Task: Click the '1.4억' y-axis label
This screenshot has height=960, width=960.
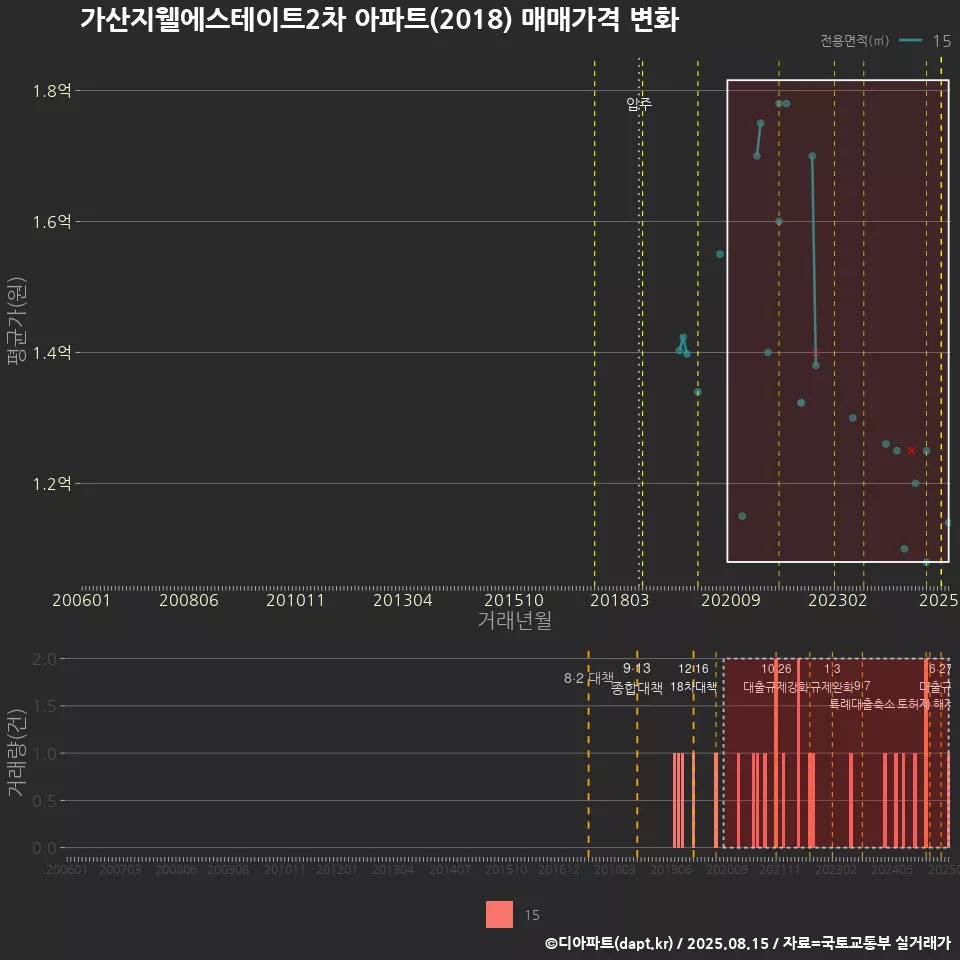Action: click(51, 353)
